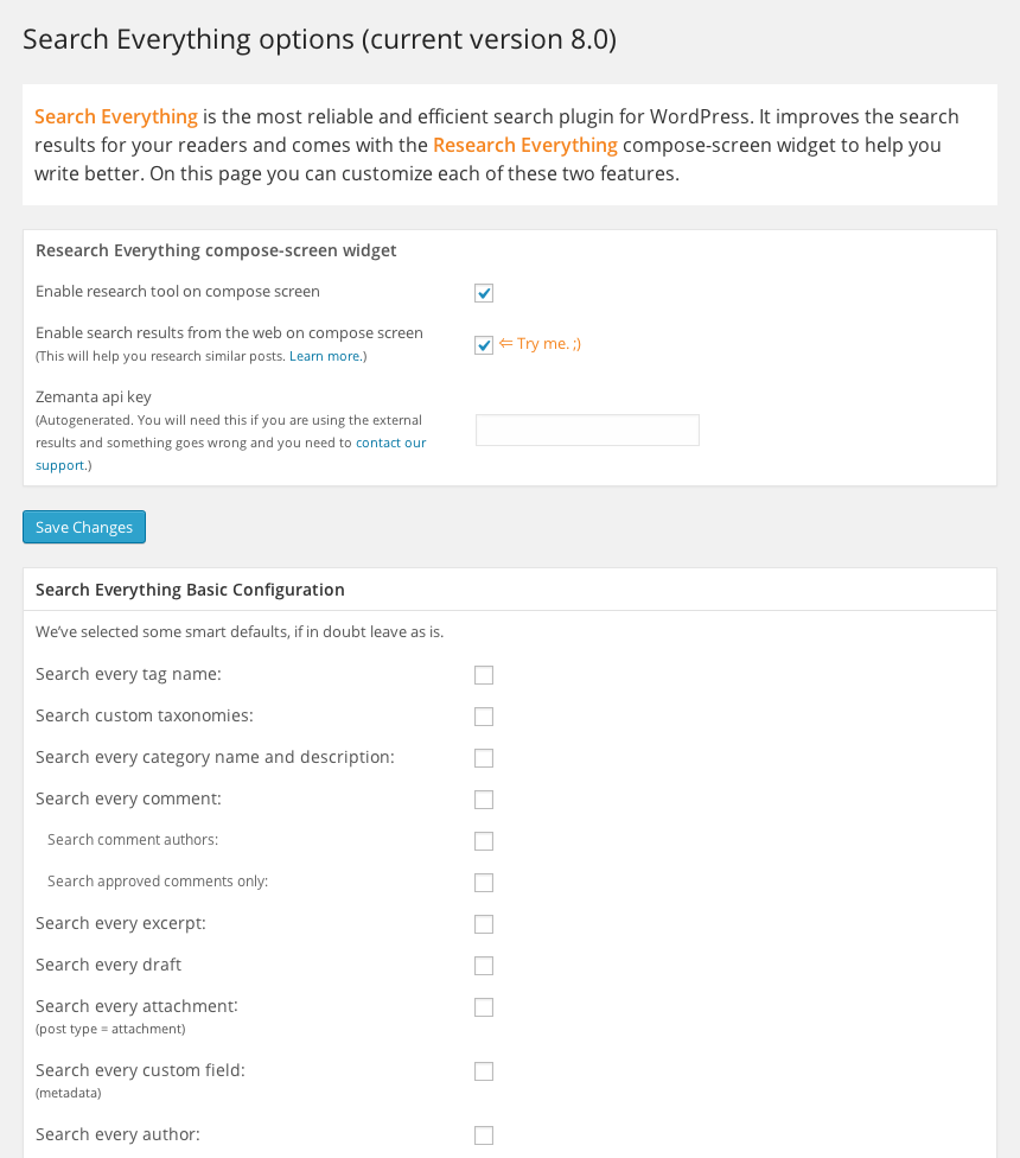Image resolution: width=1020 pixels, height=1158 pixels.
Task: Click the Zemanta api key input field
Action: pyautogui.click(x=587, y=430)
